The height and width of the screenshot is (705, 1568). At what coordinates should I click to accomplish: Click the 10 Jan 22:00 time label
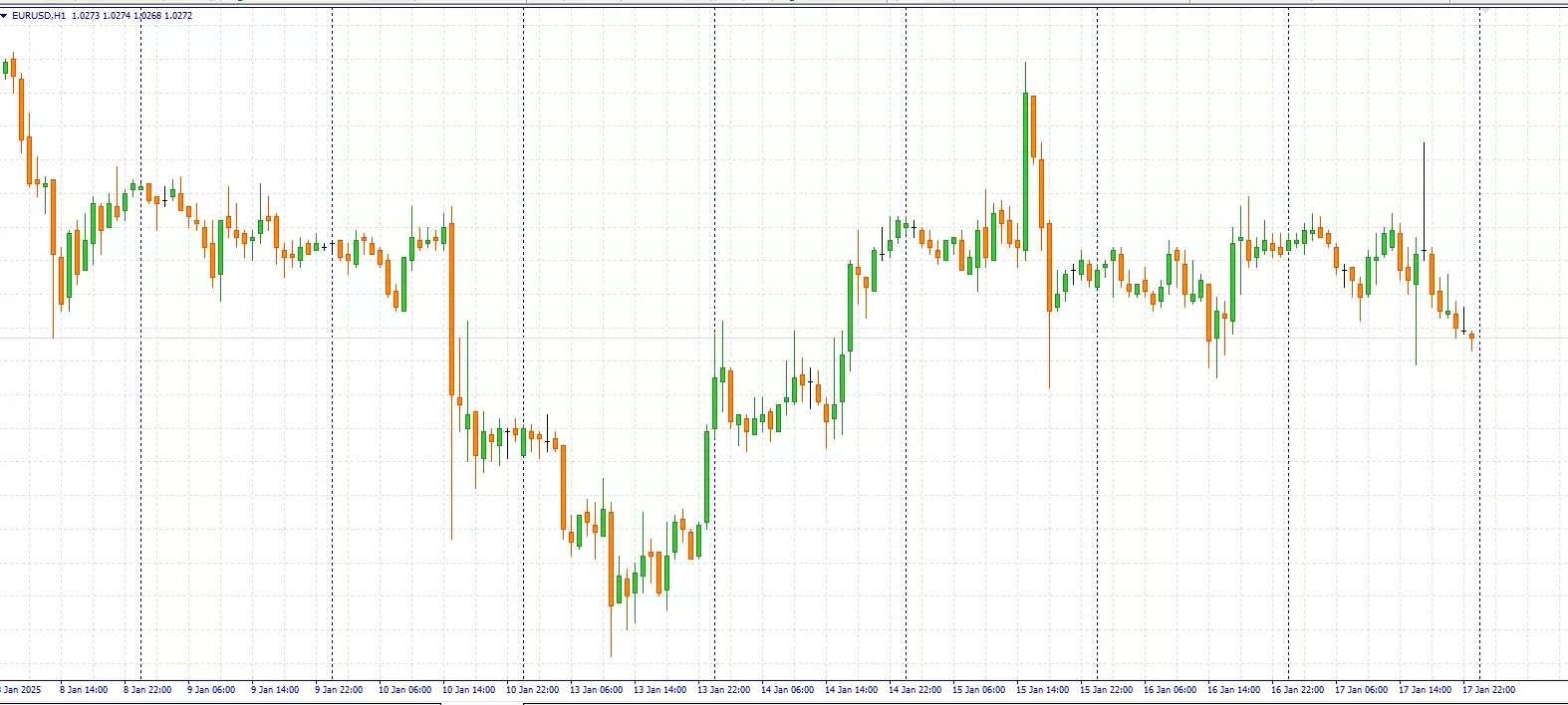[532, 689]
